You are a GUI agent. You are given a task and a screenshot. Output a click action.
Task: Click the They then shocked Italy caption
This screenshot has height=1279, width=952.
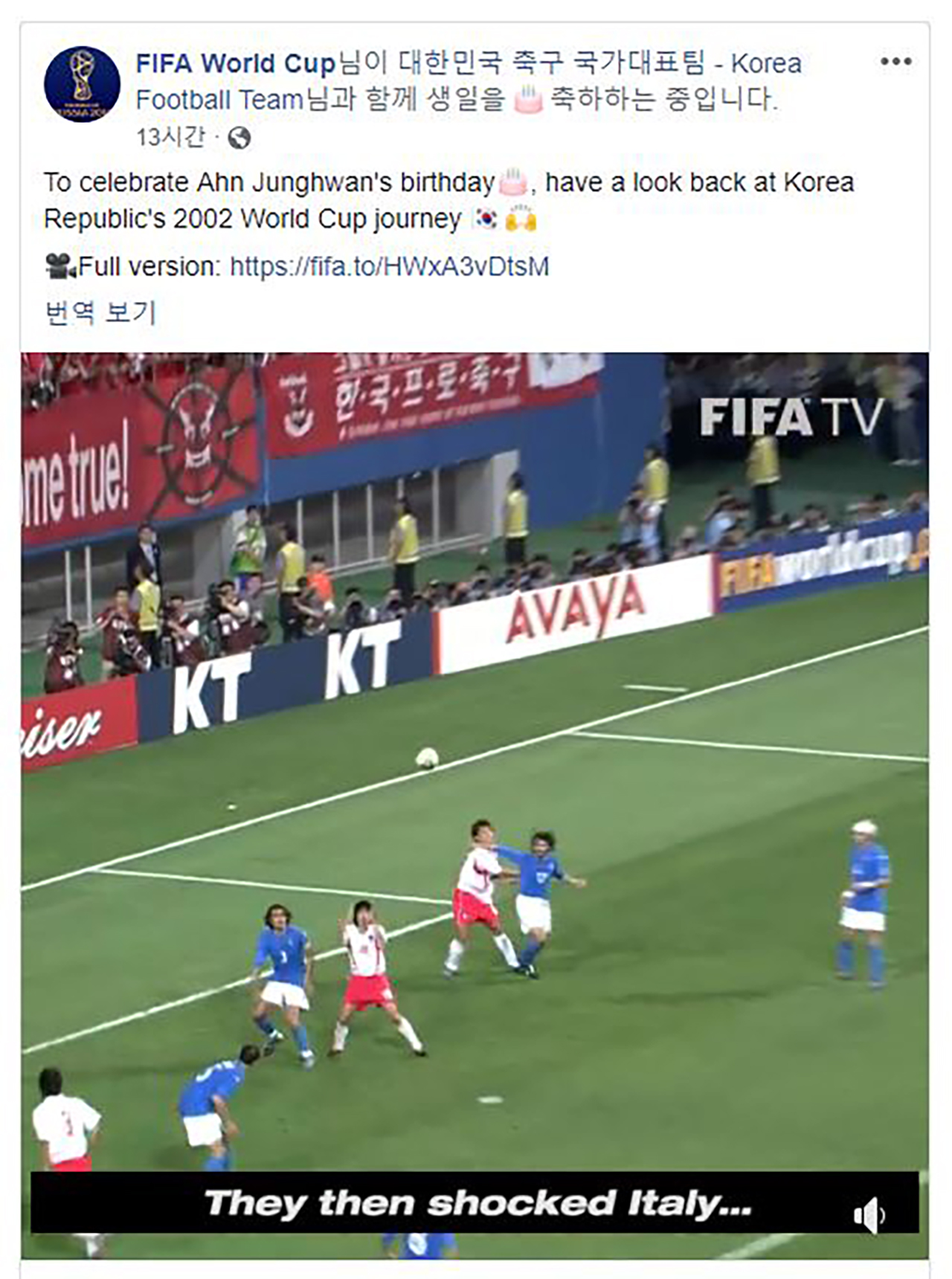[477, 1203]
